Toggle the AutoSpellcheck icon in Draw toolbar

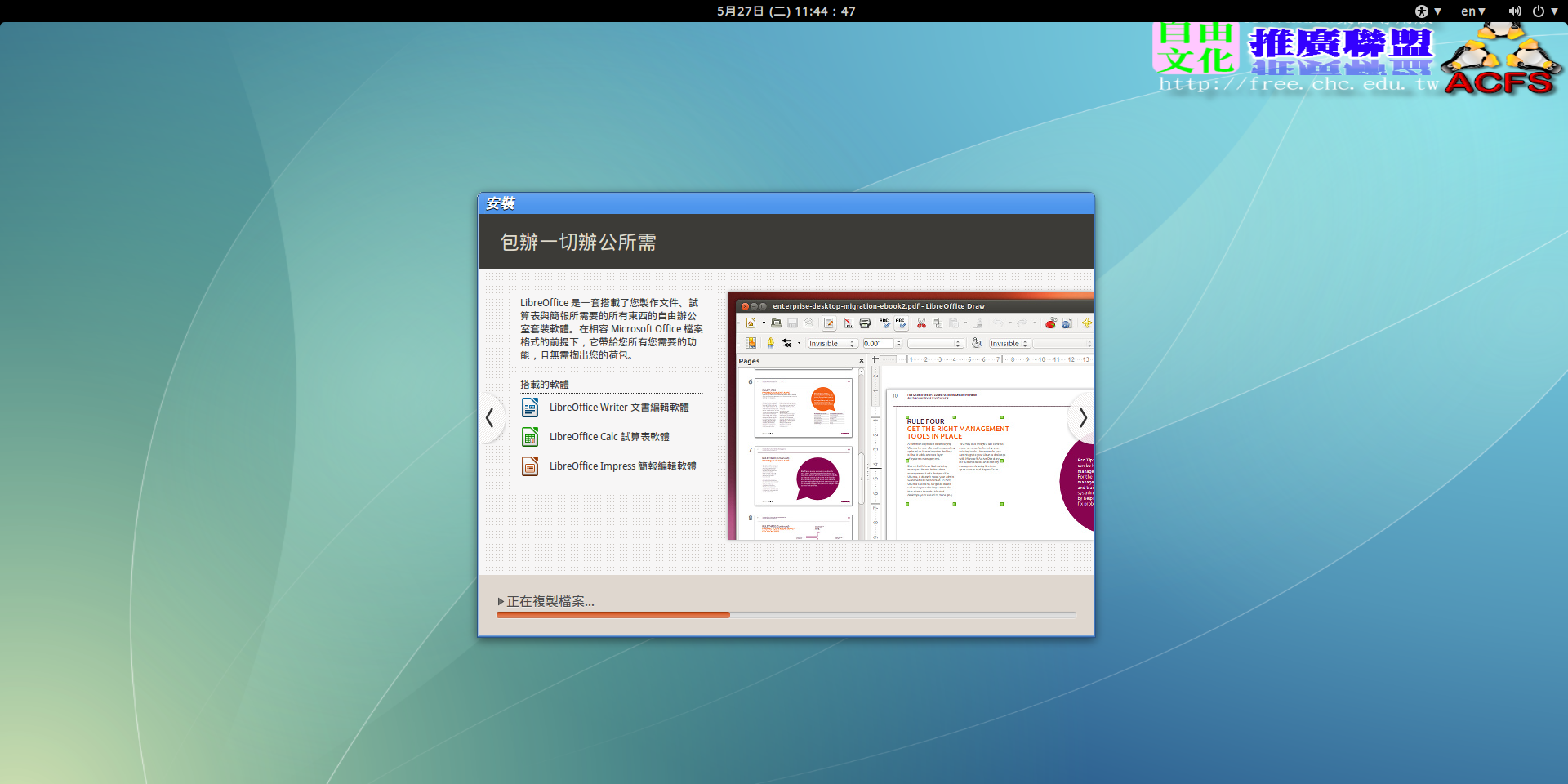(901, 323)
